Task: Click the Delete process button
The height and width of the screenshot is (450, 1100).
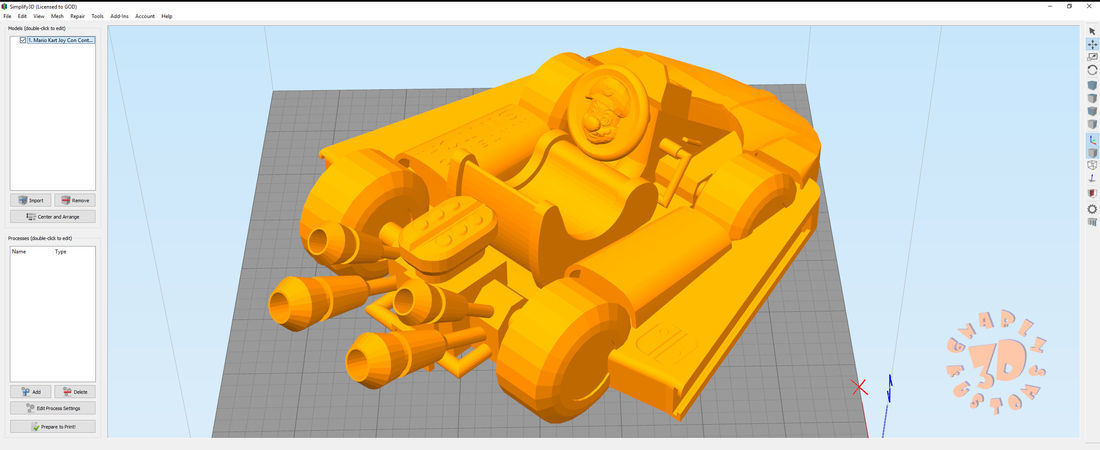Action: click(75, 392)
